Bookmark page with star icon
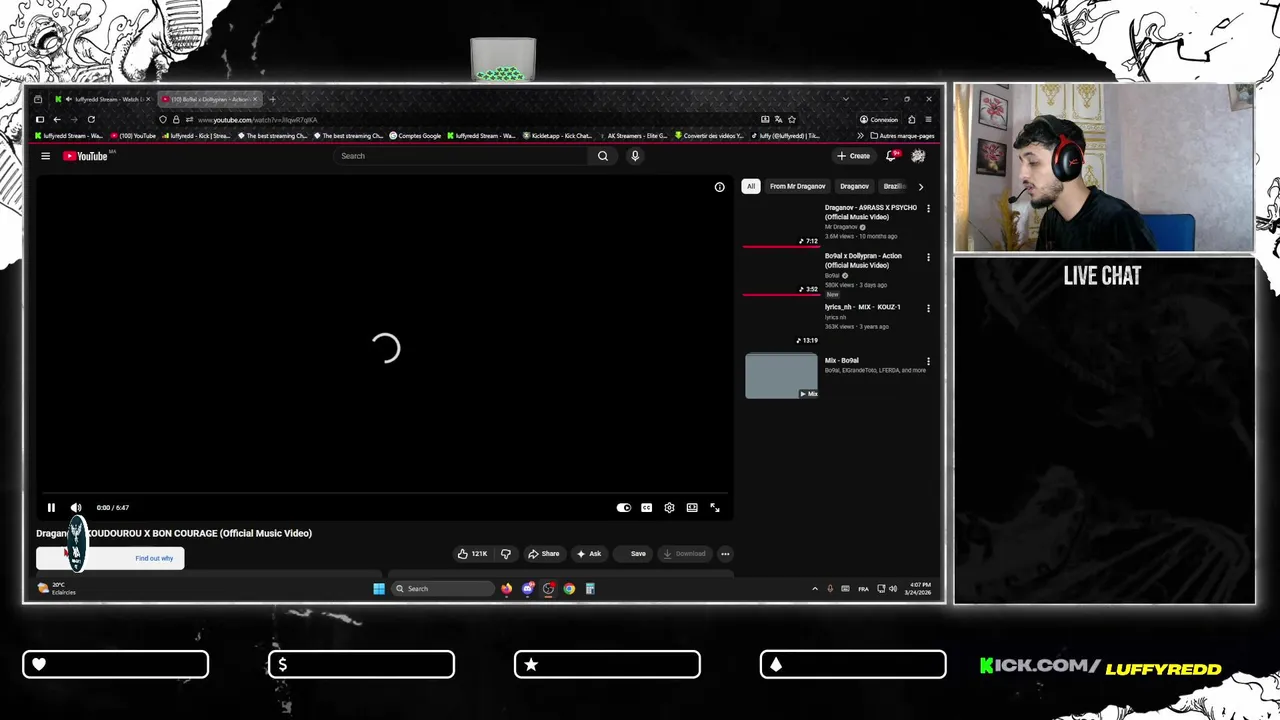1280x720 pixels. click(792, 120)
